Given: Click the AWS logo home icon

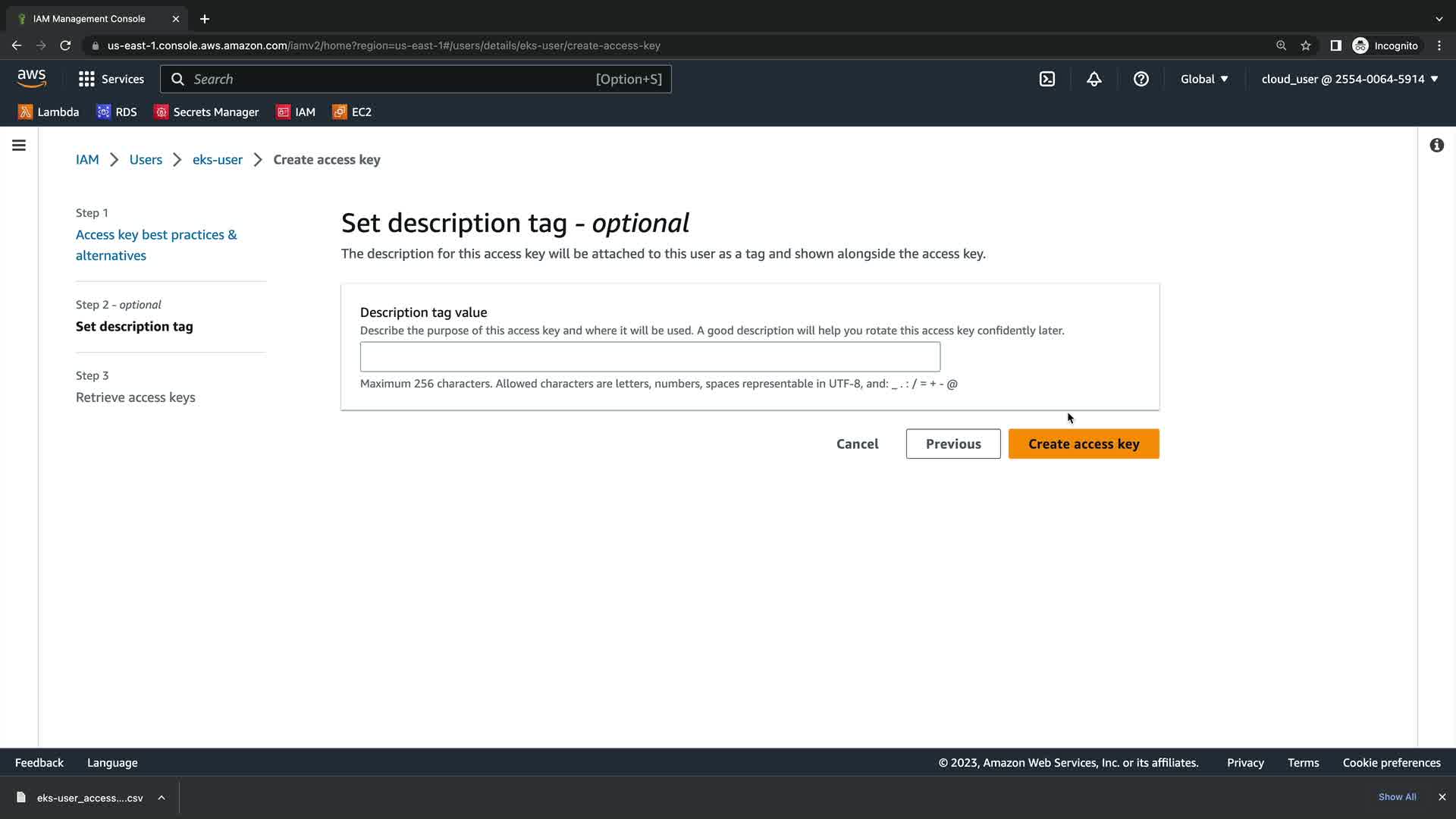Looking at the screenshot, I should (x=31, y=78).
